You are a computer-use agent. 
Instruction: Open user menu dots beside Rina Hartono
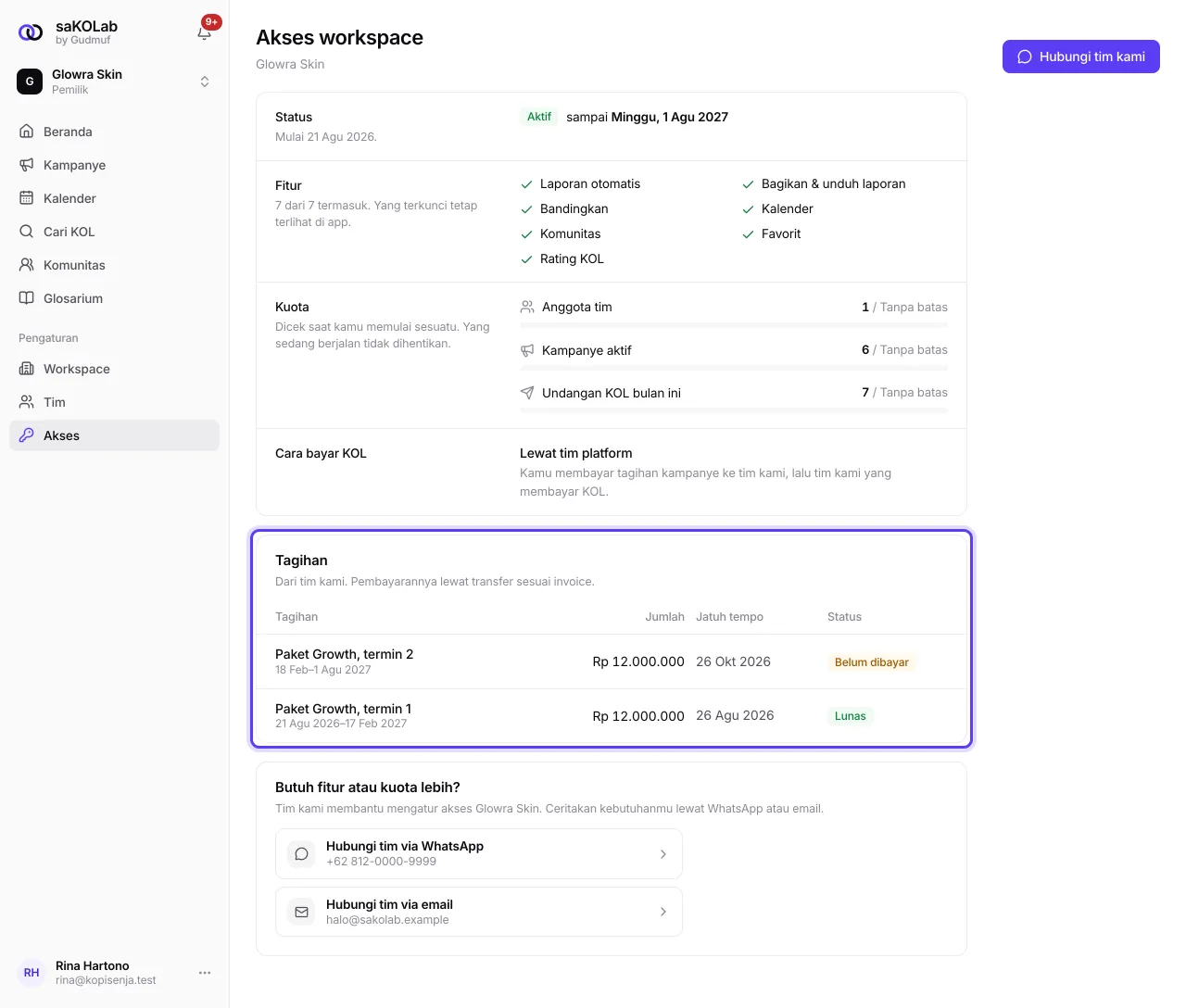click(x=205, y=973)
